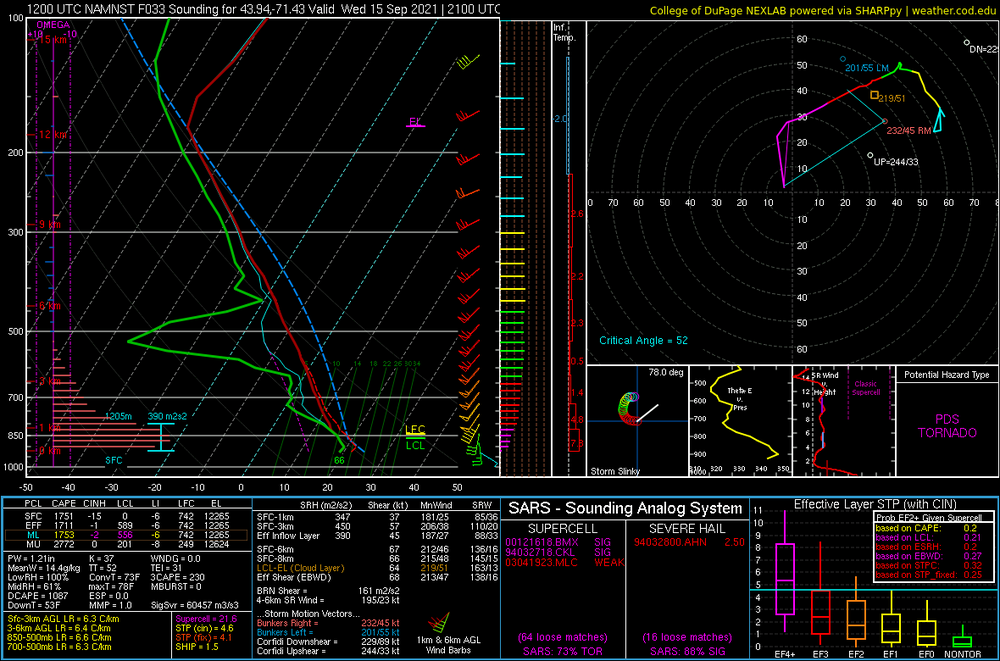Open the weather.cod.edu link in the header

[x=951, y=10]
